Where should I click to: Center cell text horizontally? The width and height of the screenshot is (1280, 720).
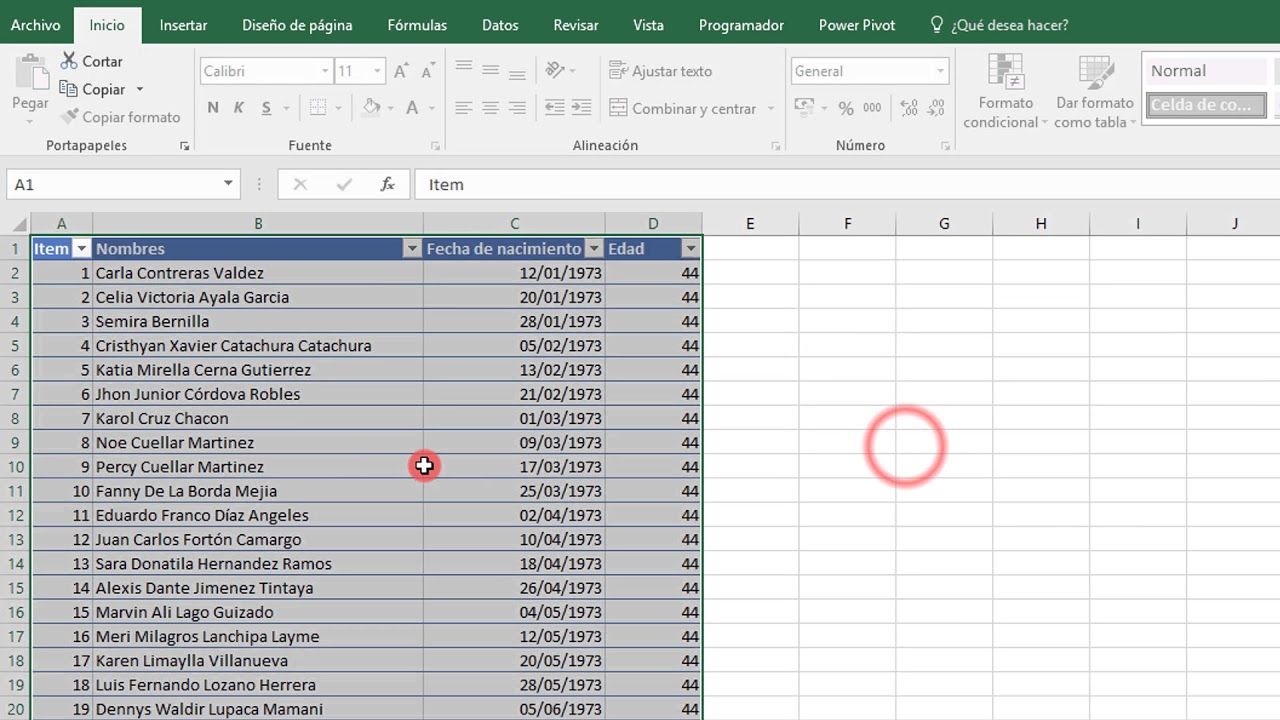[x=490, y=108]
